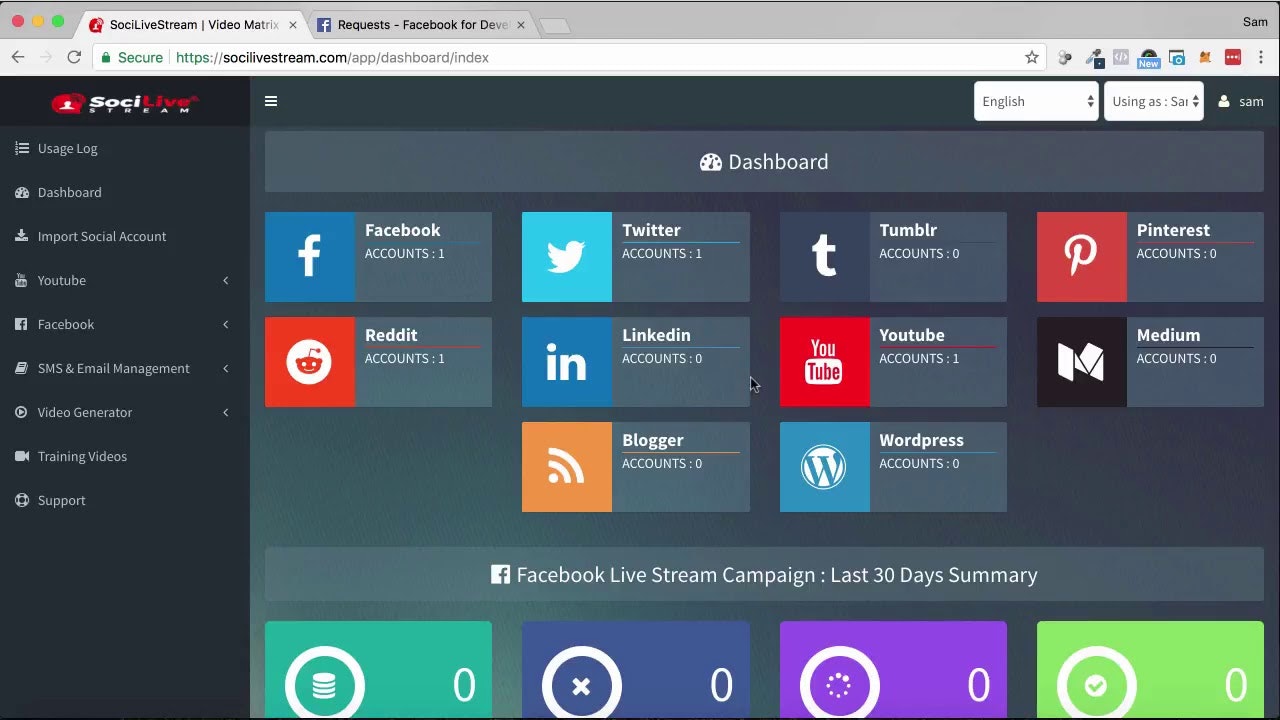Open the Blogger feed icon
Viewport: 1280px width, 720px height.
point(566,467)
